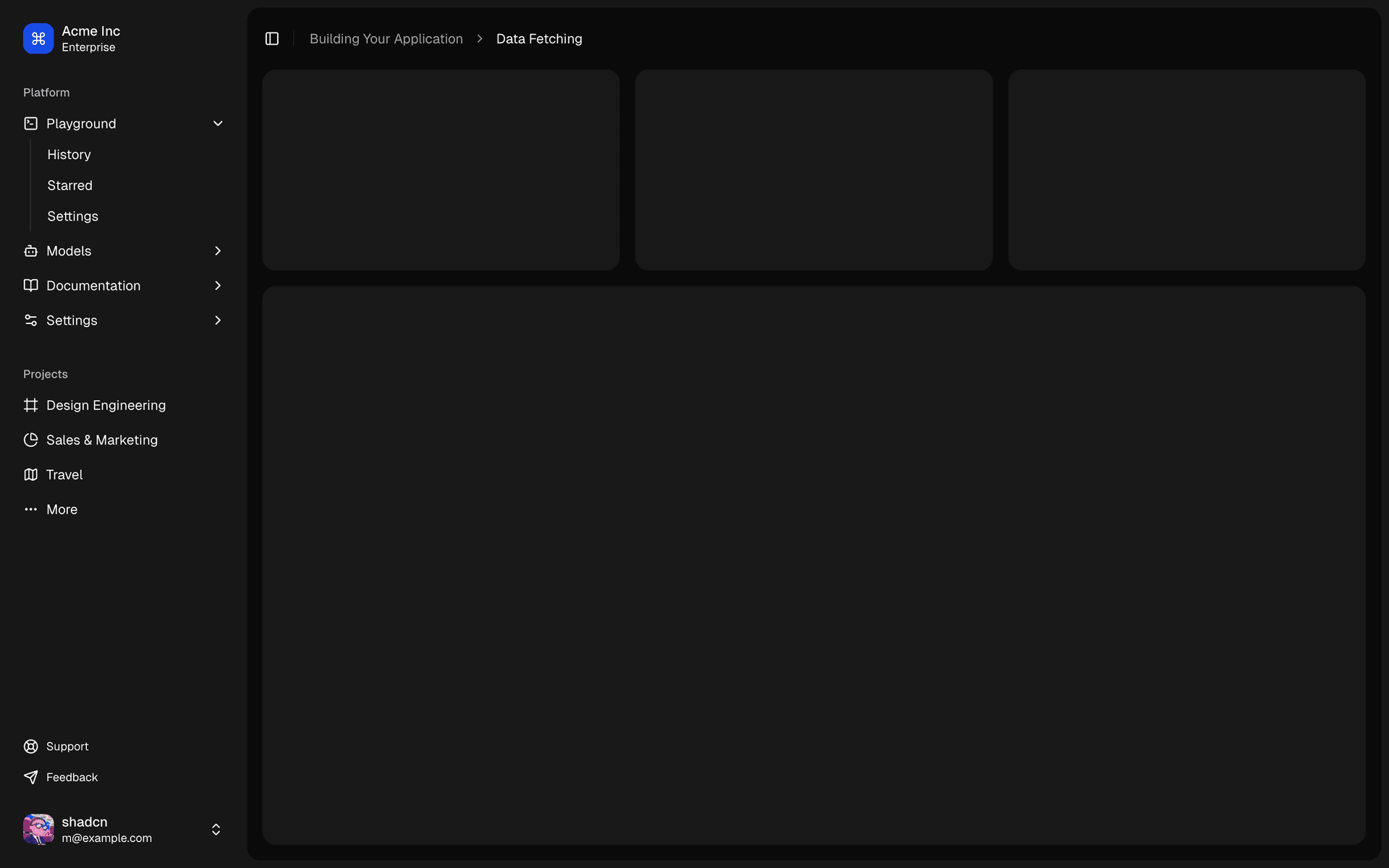Click the Support life-buoy icon
The image size is (1389, 868).
30,746
